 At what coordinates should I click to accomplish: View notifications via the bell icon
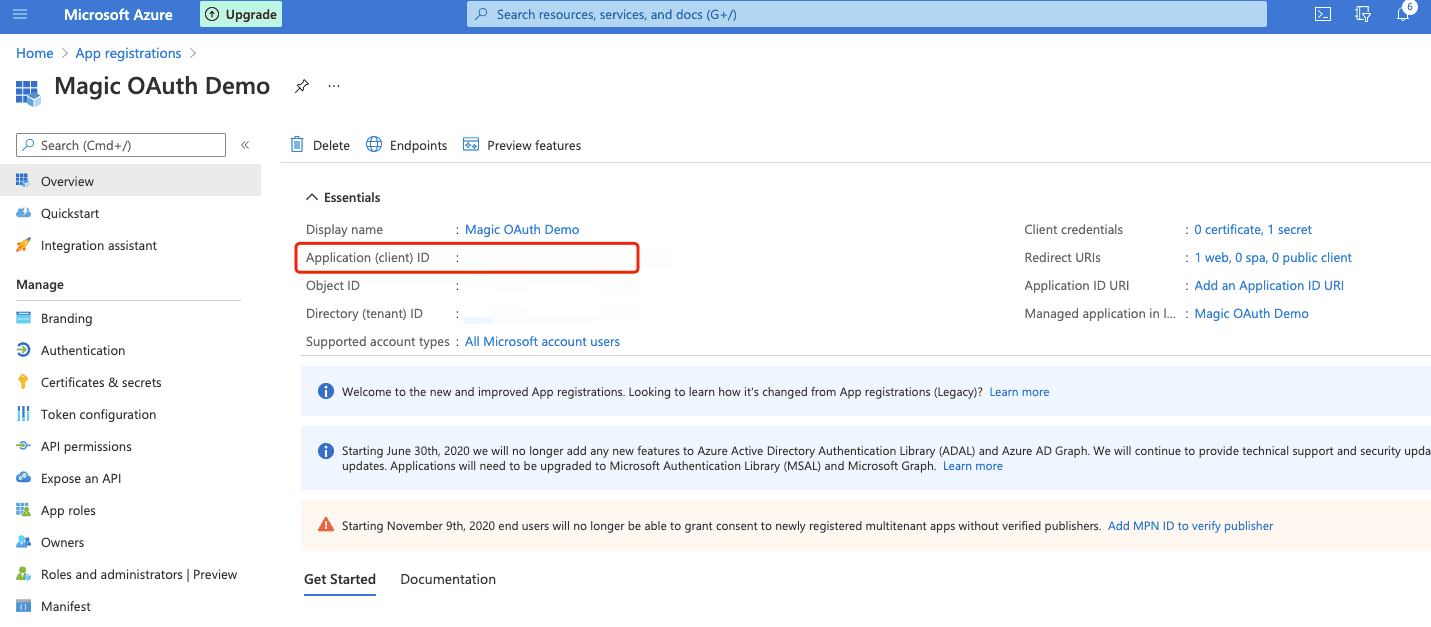(1404, 14)
